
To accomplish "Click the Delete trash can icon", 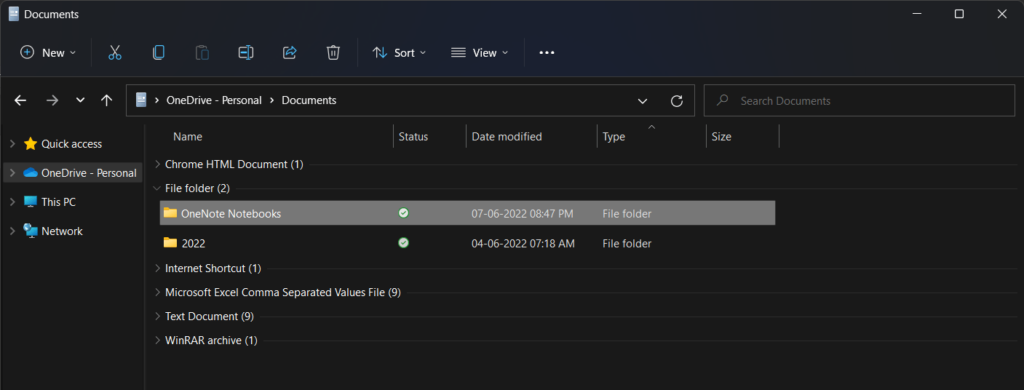I will pyautogui.click(x=333, y=53).
